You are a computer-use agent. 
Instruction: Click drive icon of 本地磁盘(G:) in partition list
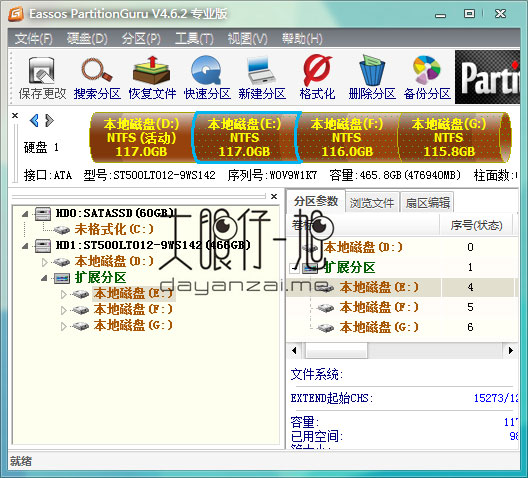click(326, 327)
